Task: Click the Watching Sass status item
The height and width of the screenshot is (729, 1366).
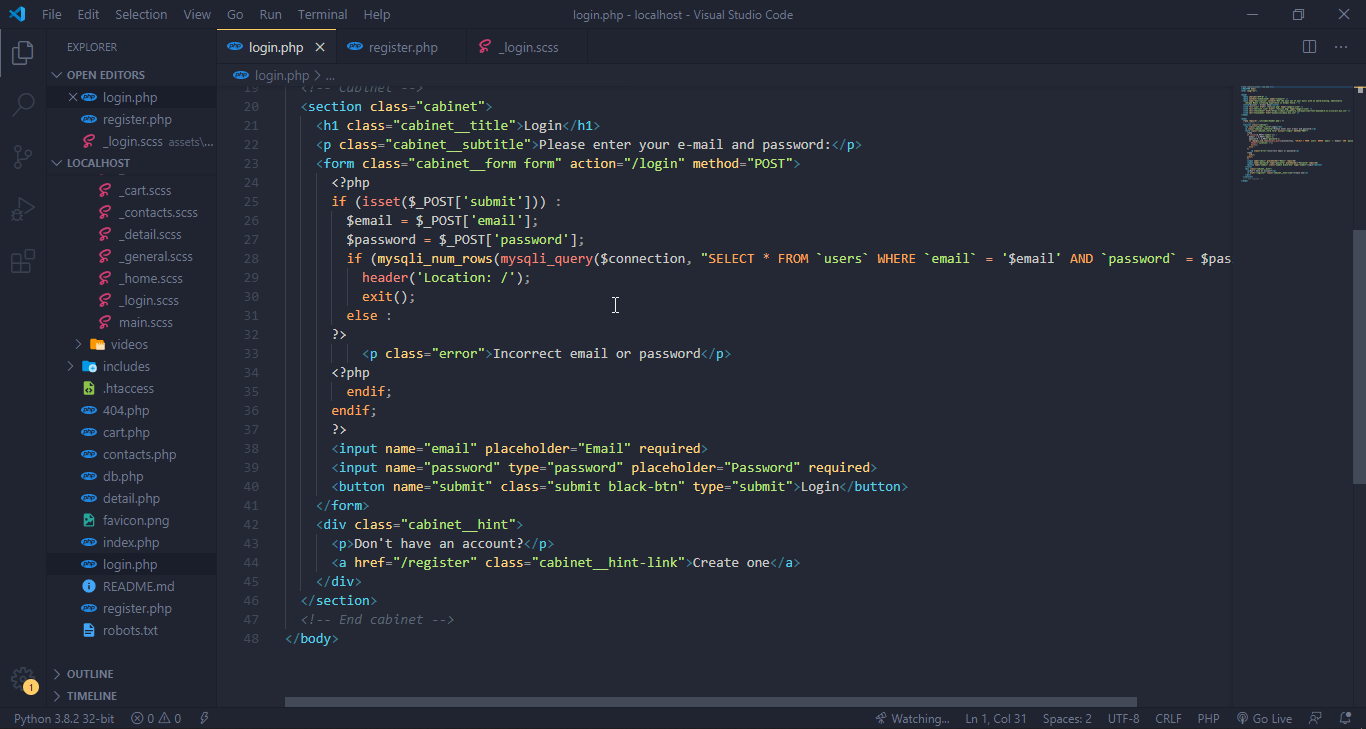Action: coord(912,718)
